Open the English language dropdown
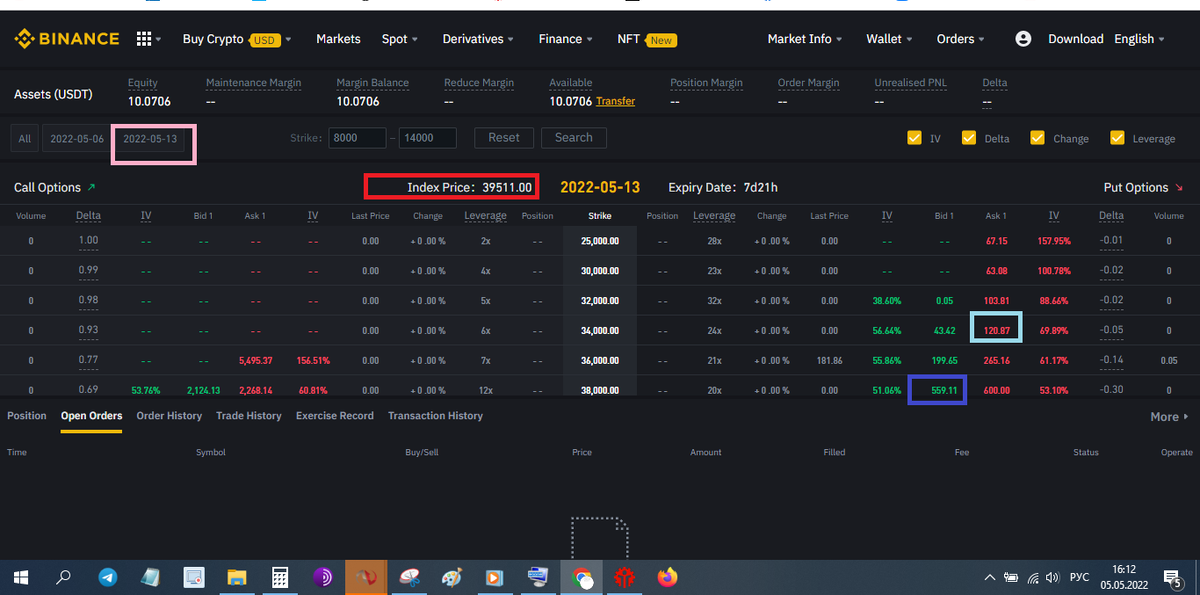Screen dimensions: 1200x595 tap(1140, 39)
